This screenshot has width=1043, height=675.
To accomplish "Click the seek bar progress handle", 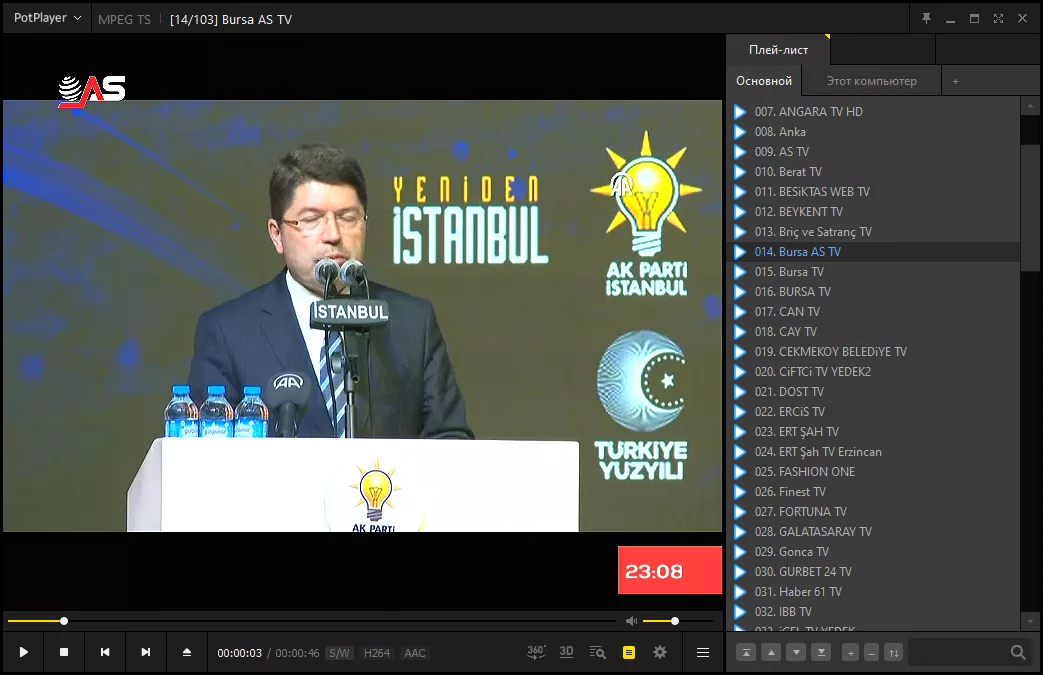I will tap(64, 620).
